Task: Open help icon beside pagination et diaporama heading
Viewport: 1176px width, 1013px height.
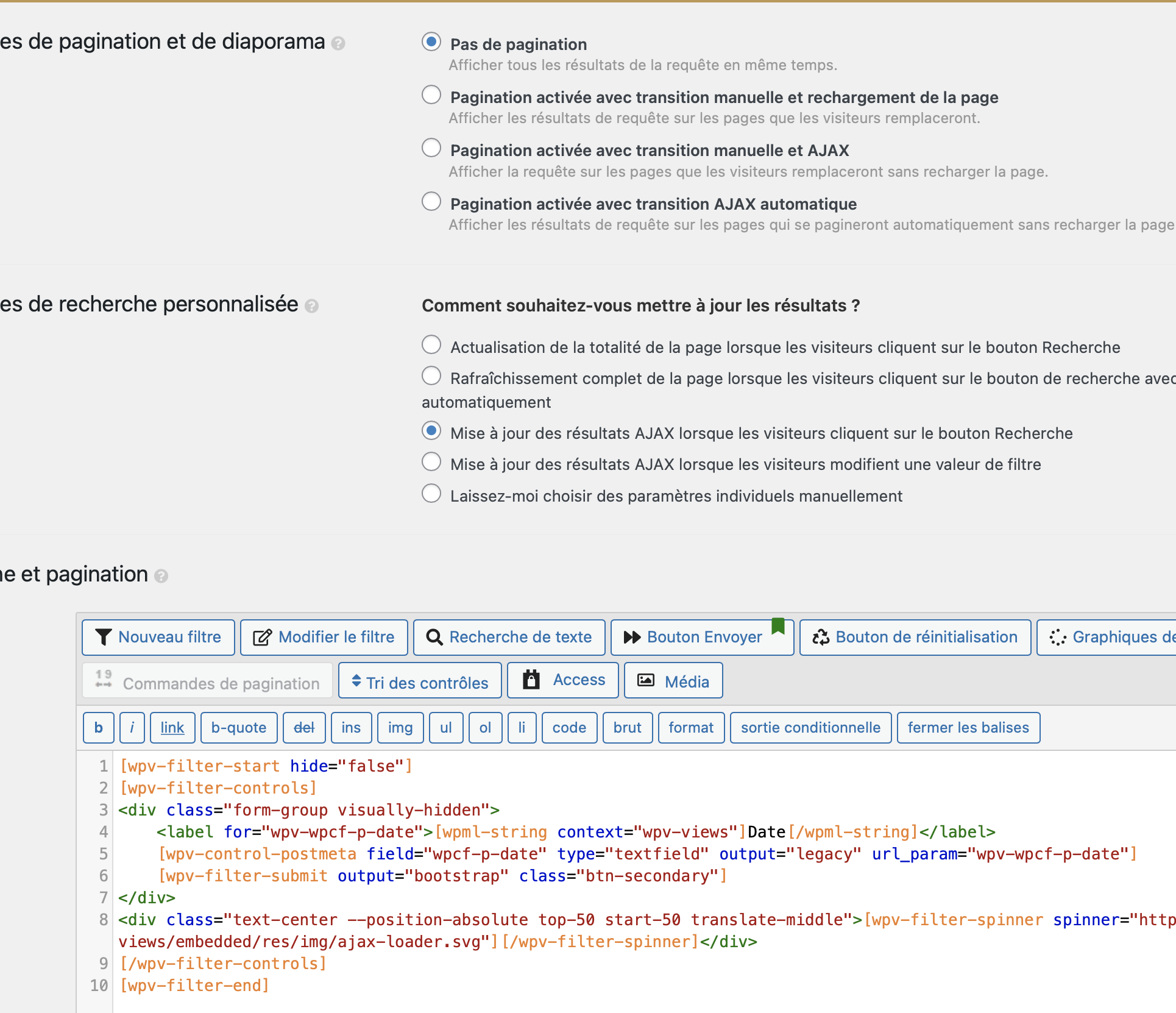Action: tap(338, 43)
